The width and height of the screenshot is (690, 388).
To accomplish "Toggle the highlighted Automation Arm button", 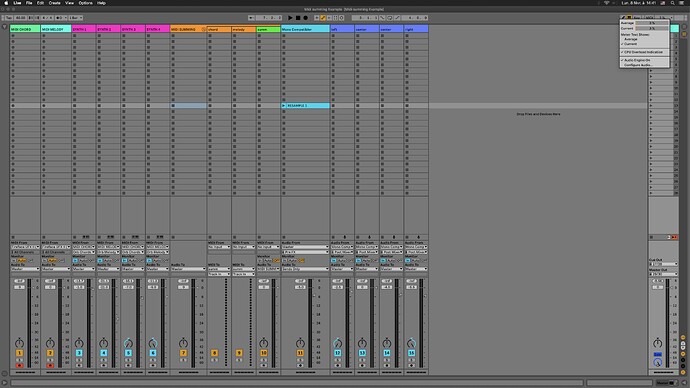I will tap(323, 18).
